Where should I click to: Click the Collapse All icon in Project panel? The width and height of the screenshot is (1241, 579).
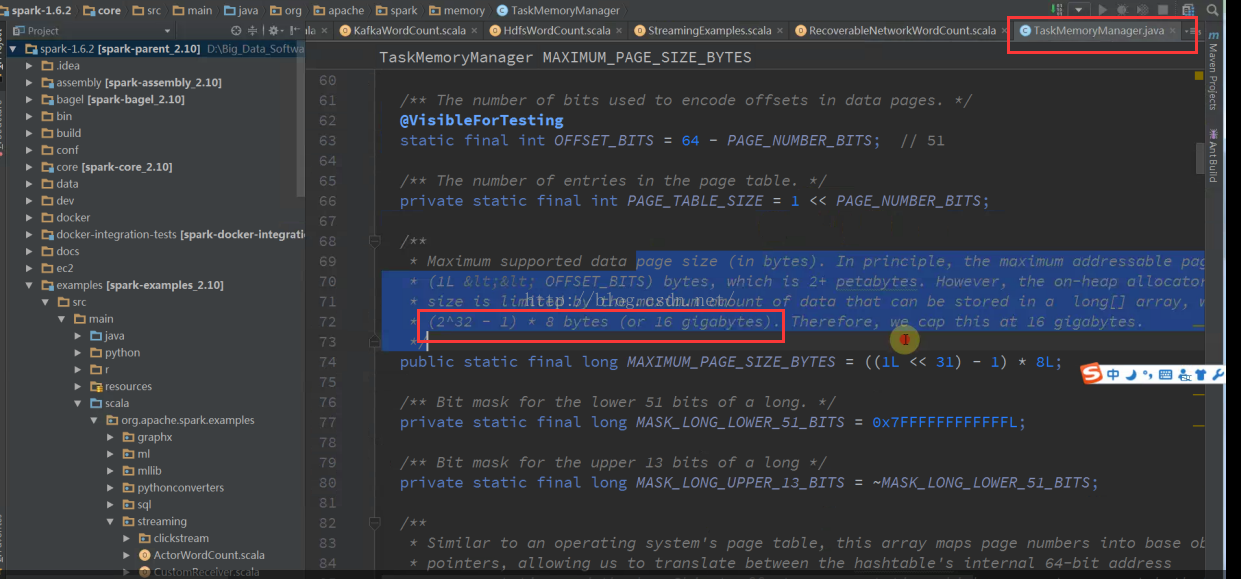pos(252,30)
